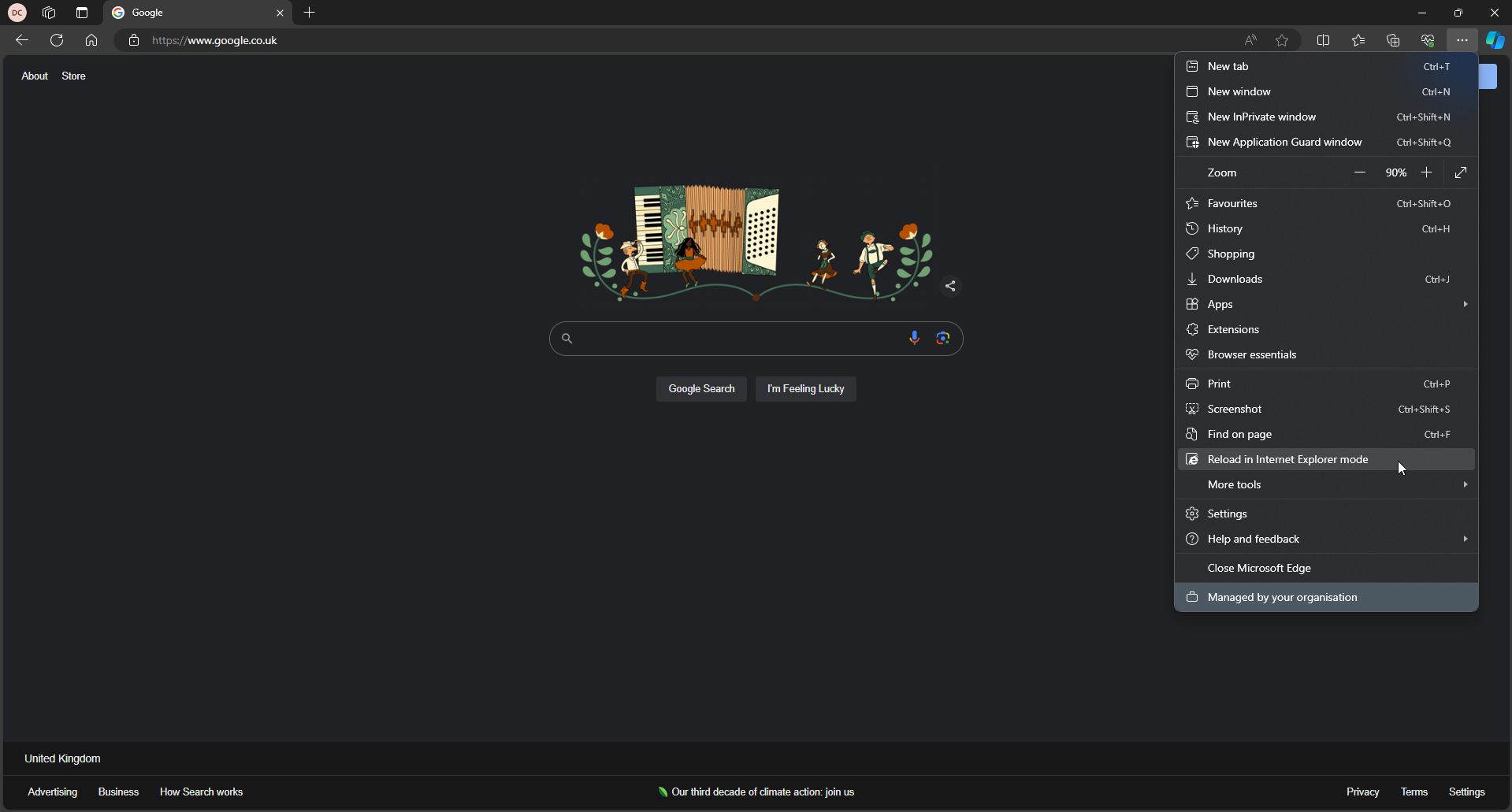Open a New Application Guard window

(x=1327, y=142)
